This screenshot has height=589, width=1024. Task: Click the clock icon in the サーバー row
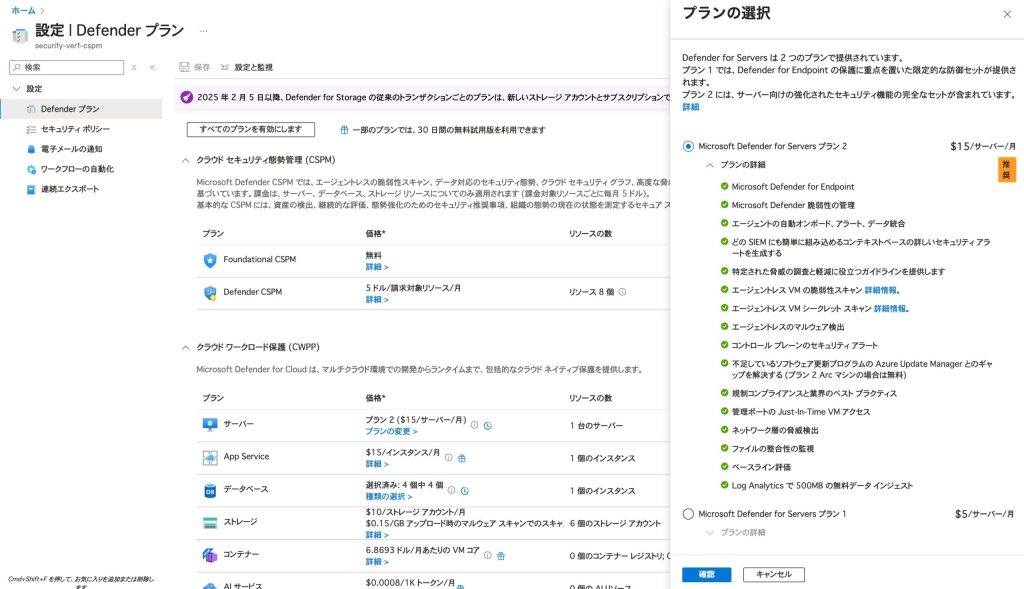pyautogui.click(x=487, y=425)
